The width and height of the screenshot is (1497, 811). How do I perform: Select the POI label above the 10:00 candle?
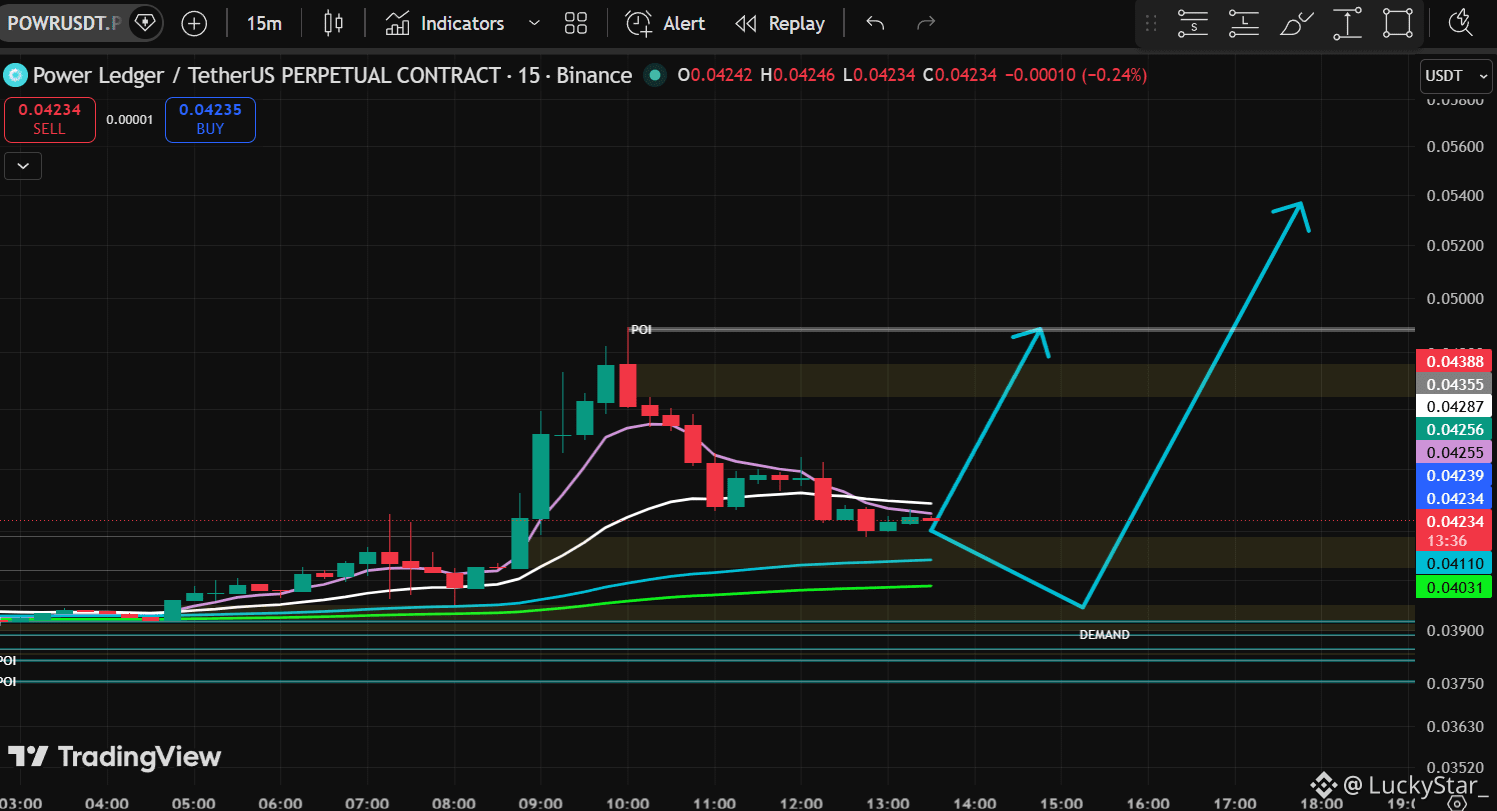[641, 329]
